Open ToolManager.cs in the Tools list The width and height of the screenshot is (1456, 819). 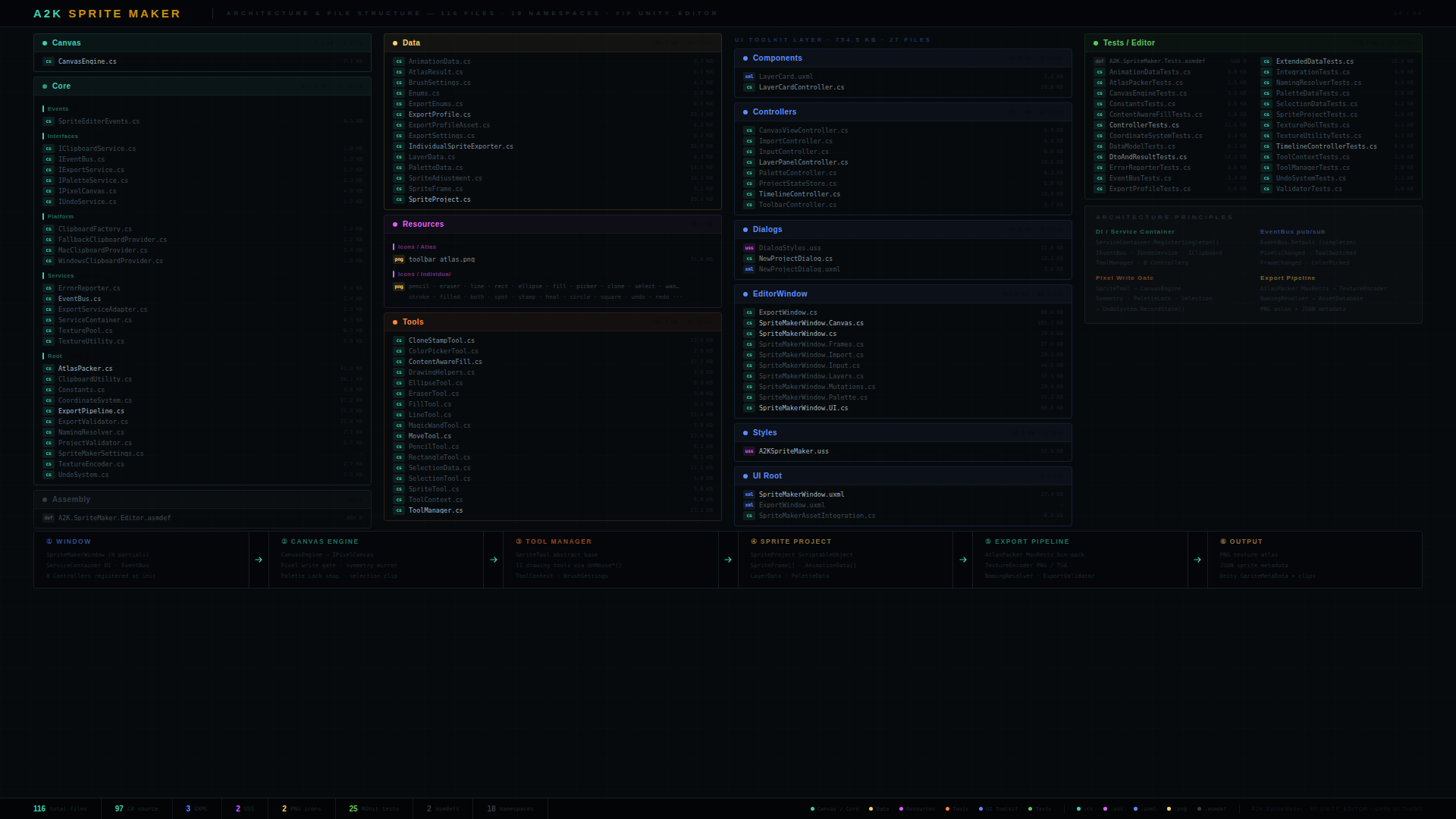[435, 510]
